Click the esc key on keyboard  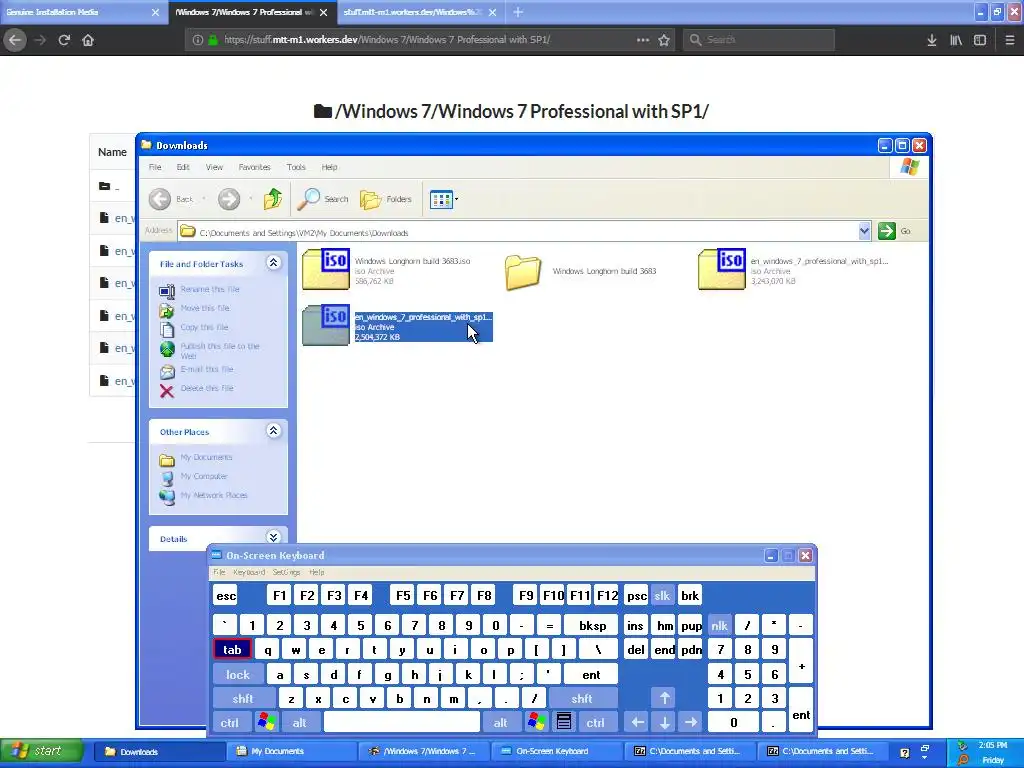(226, 596)
